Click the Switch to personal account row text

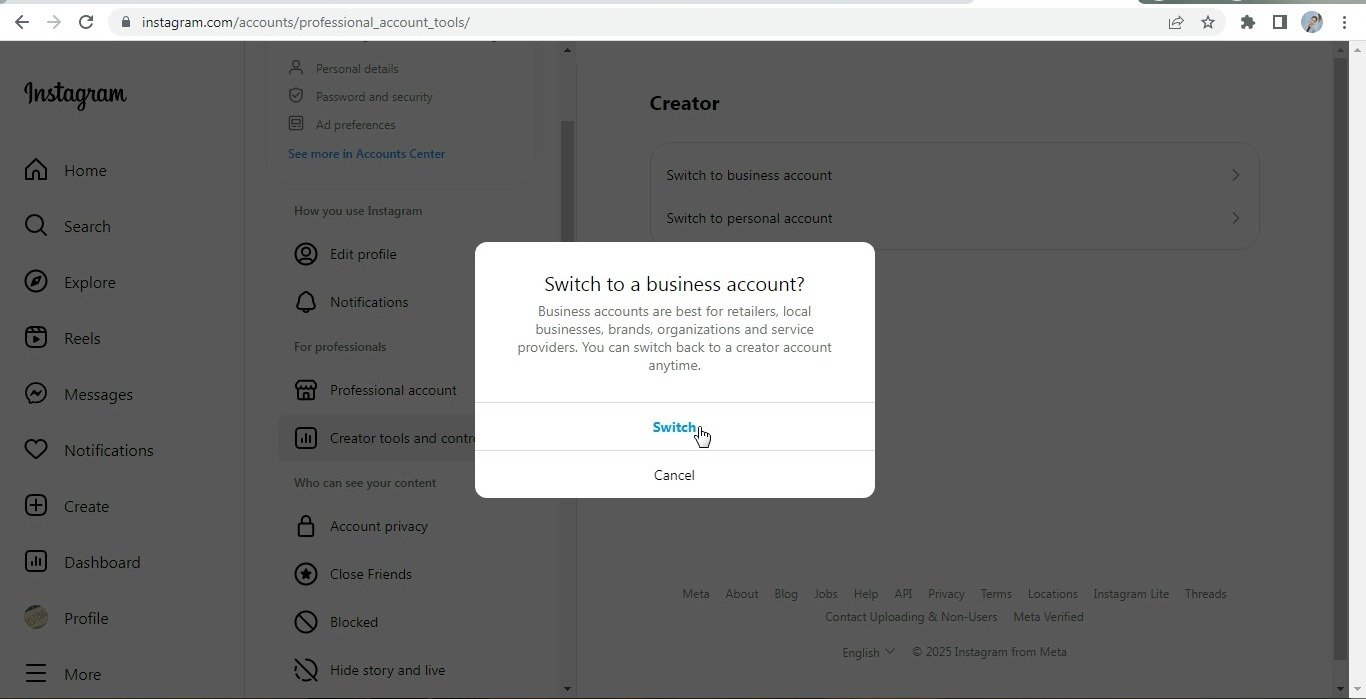(749, 218)
